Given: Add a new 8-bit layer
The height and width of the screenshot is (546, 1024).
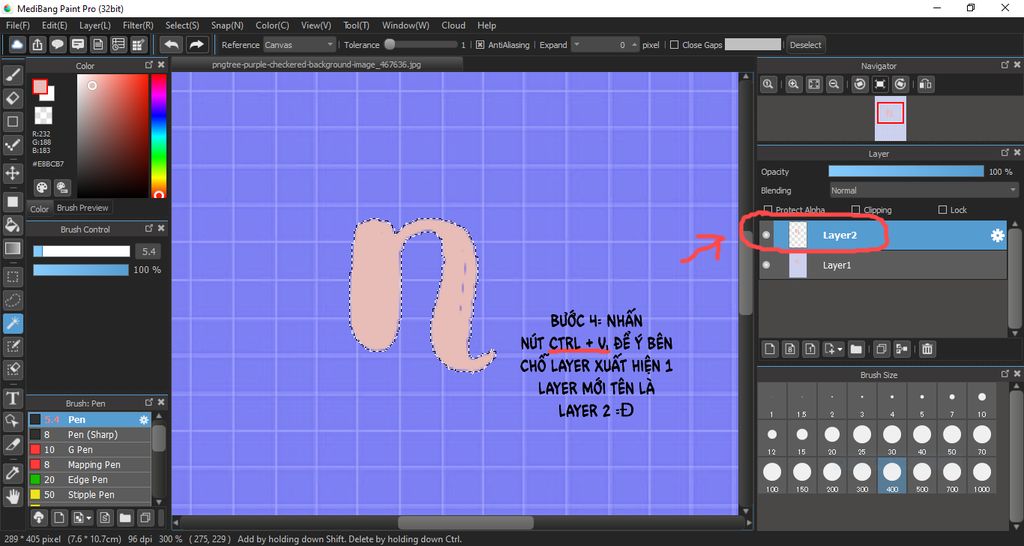Looking at the screenshot, I should (x=790, y=349).
